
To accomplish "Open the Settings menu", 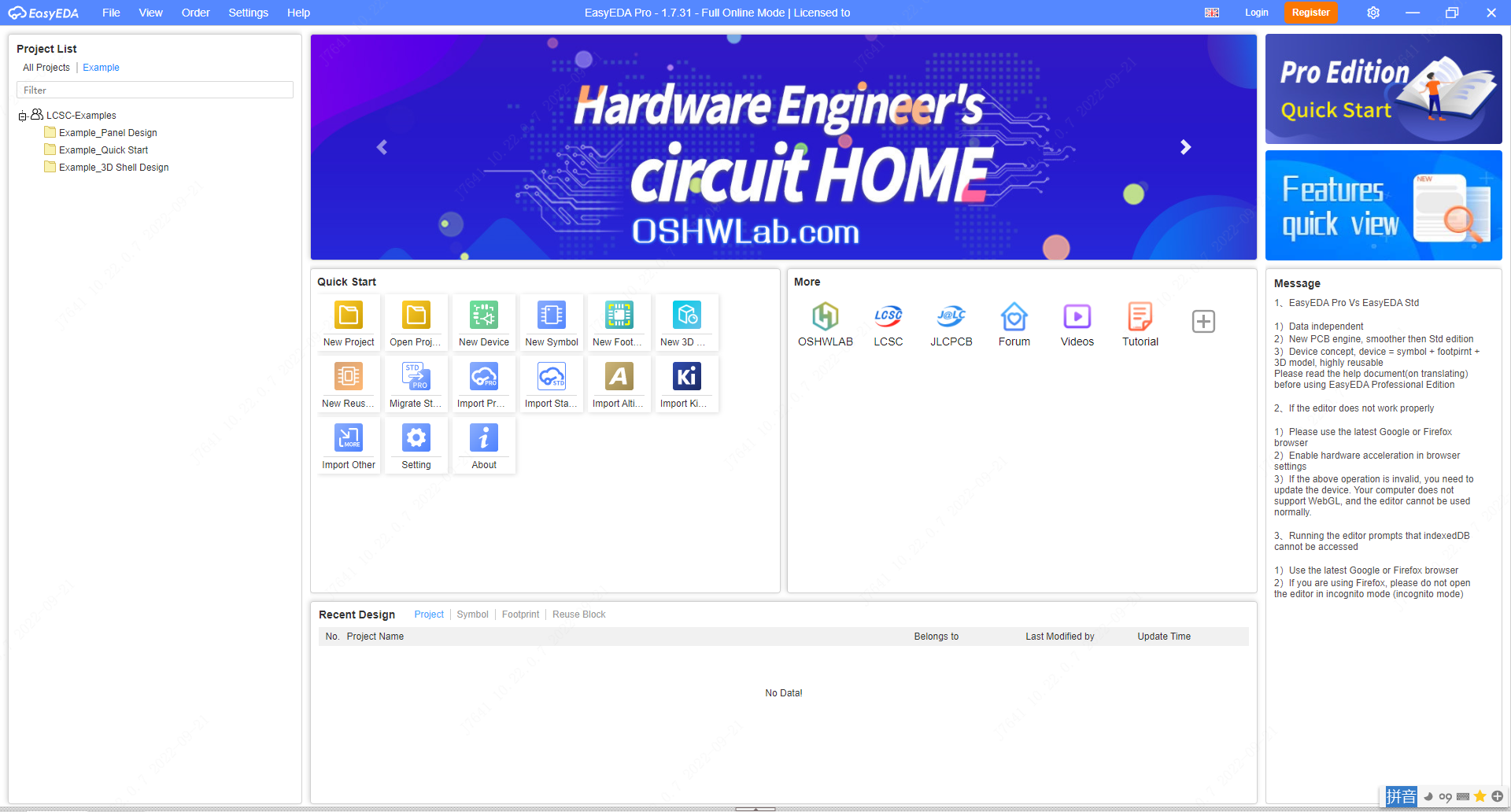I will click(x=248, y=13).
